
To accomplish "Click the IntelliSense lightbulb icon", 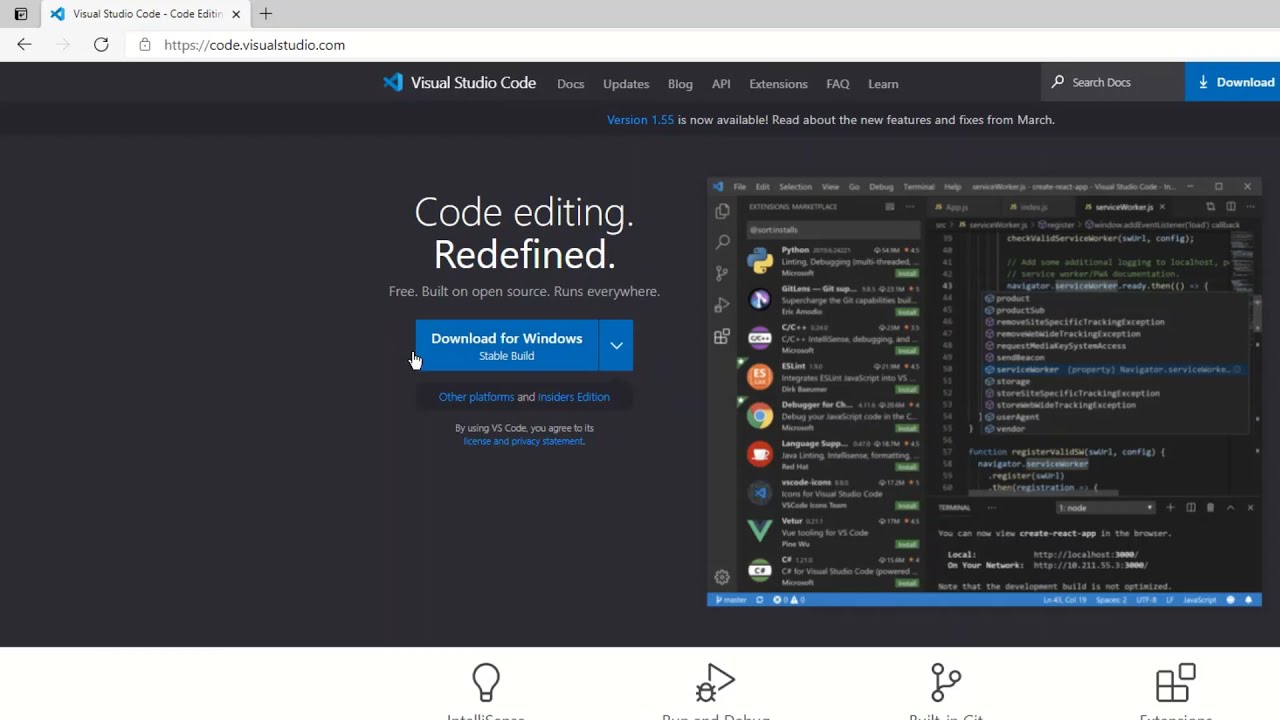I will click(486, 683).
